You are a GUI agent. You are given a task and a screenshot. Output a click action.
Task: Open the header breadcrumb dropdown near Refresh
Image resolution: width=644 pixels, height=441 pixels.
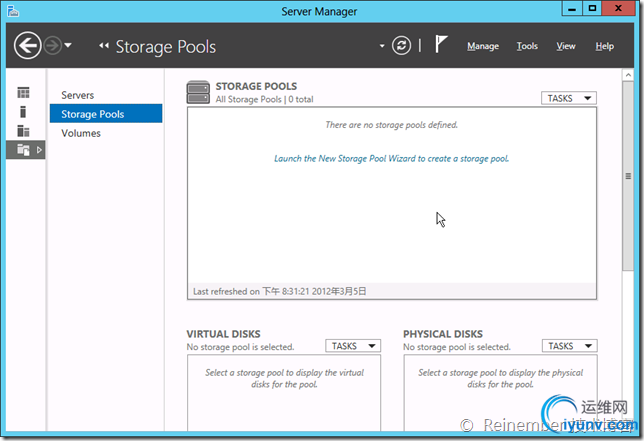(382, 46)
